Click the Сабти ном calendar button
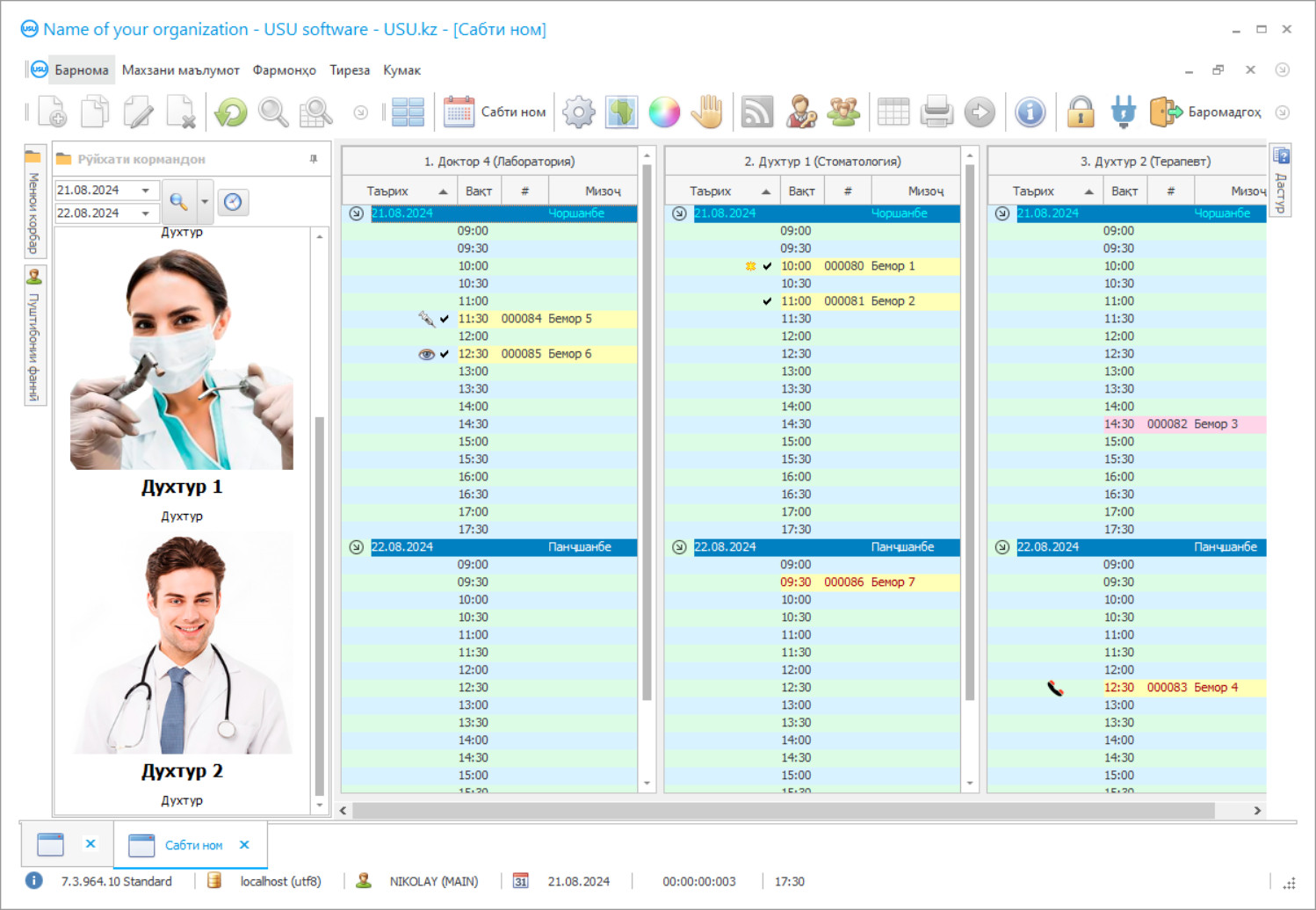 495,112
